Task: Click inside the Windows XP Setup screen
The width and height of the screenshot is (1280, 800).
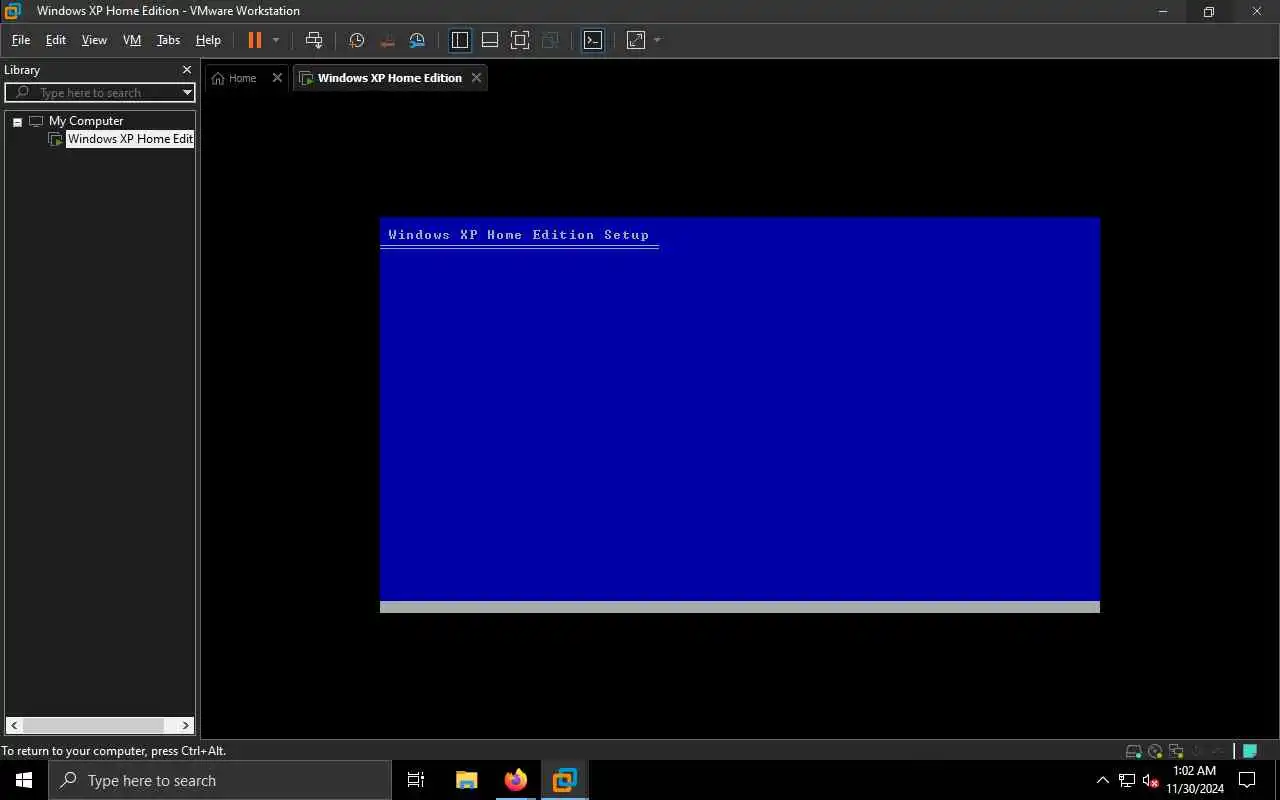Action: (x=740, y=415)
